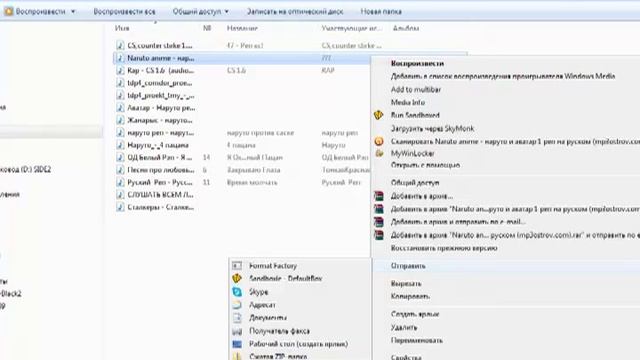Select the CS,counter strike 1 file icon
Screen dimensions: 640x360
coord(120,45)
